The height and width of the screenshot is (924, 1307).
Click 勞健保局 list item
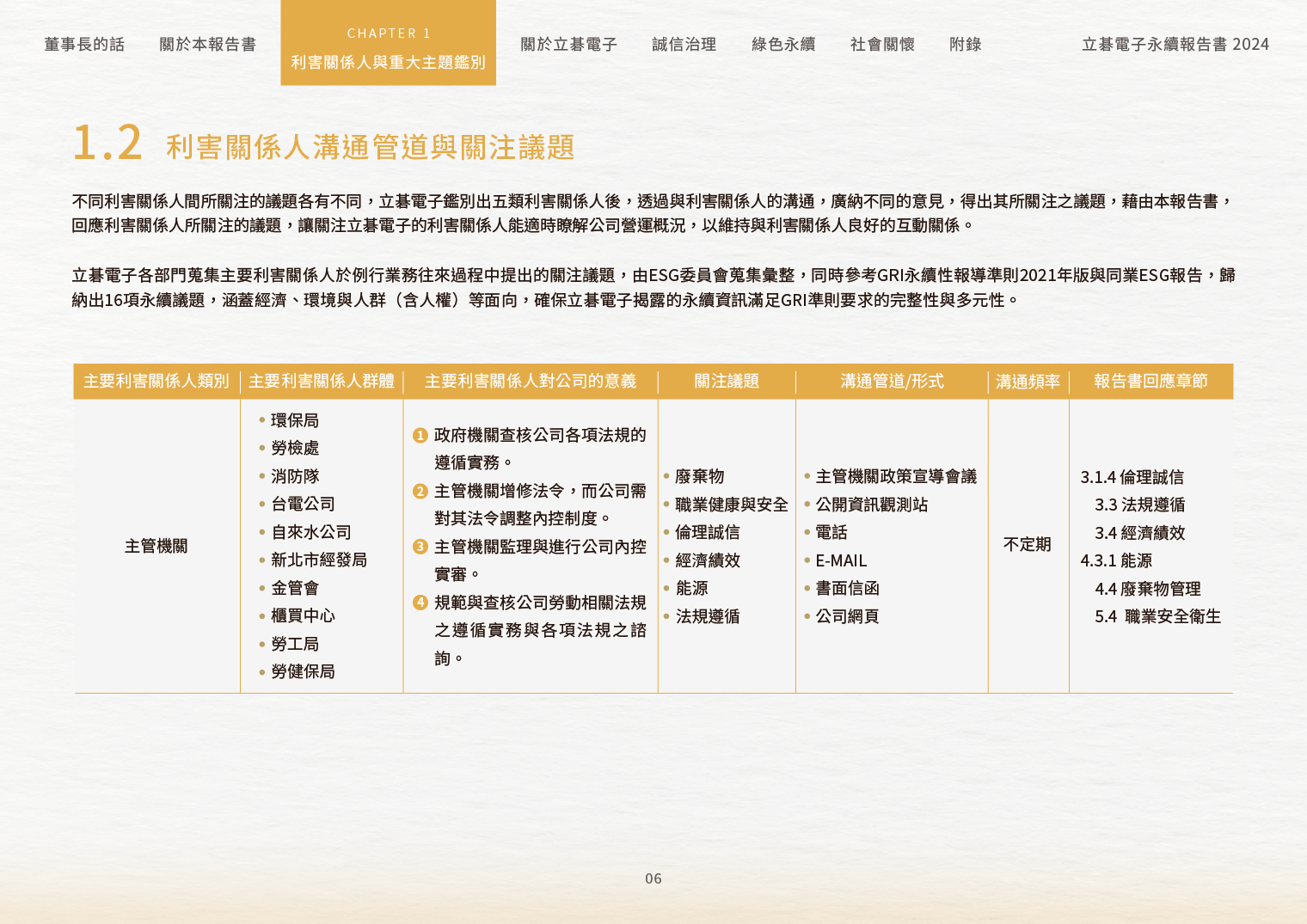pyautogui.click(x=303, y=671)
